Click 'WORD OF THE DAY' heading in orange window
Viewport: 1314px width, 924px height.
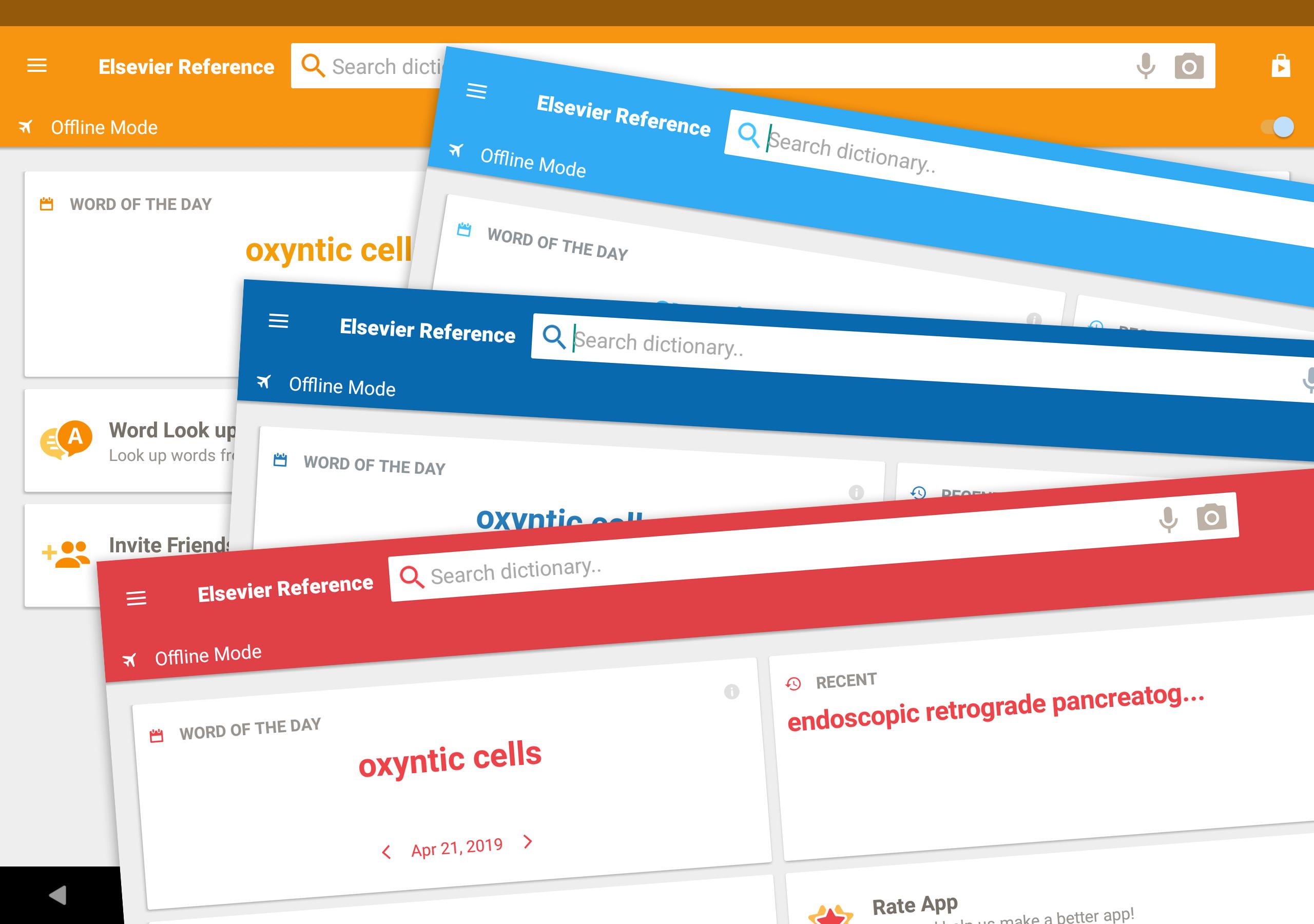[141, 204]
